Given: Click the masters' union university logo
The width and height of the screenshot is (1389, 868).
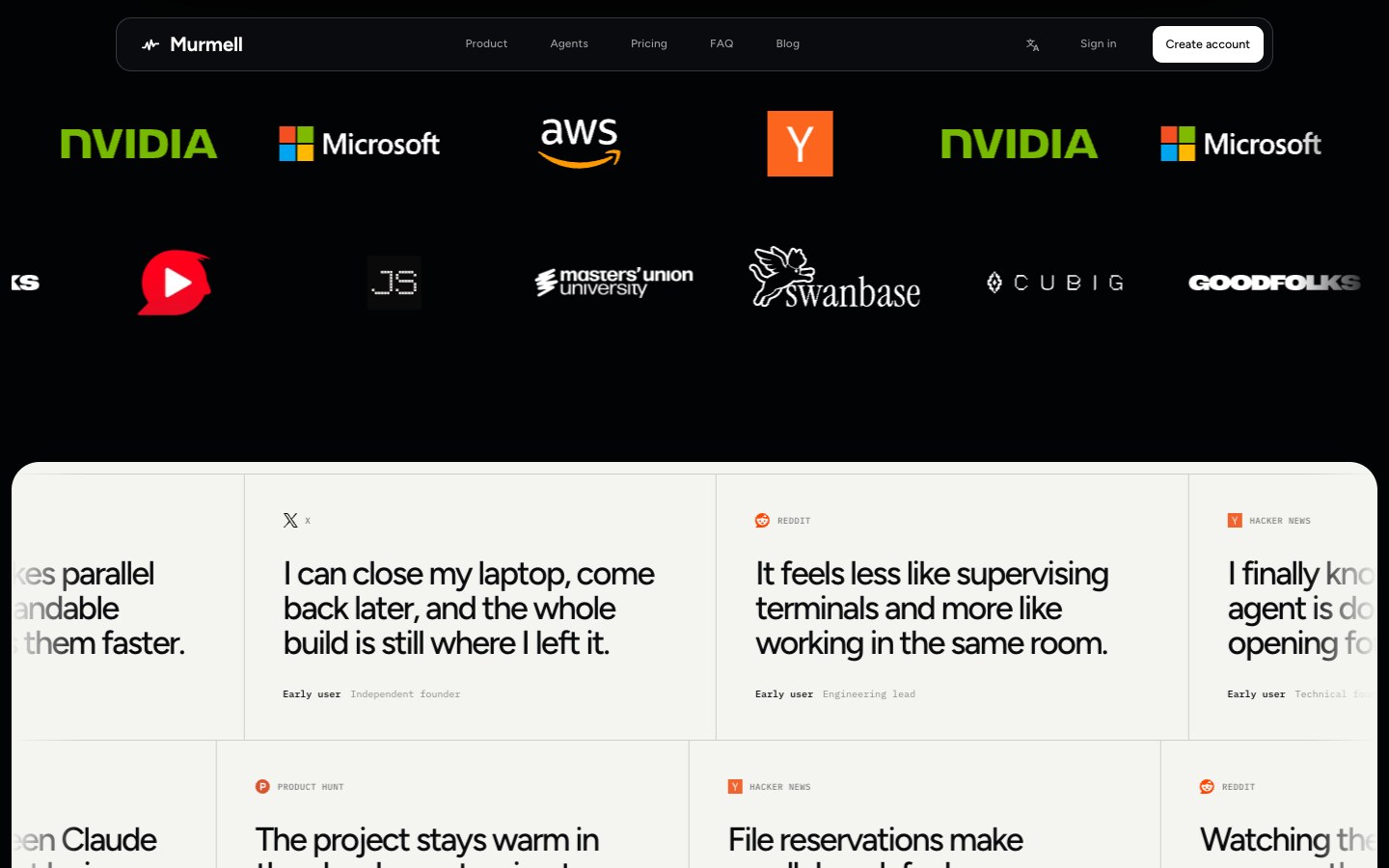Looking at the screenshot, I should pos(614,283).
